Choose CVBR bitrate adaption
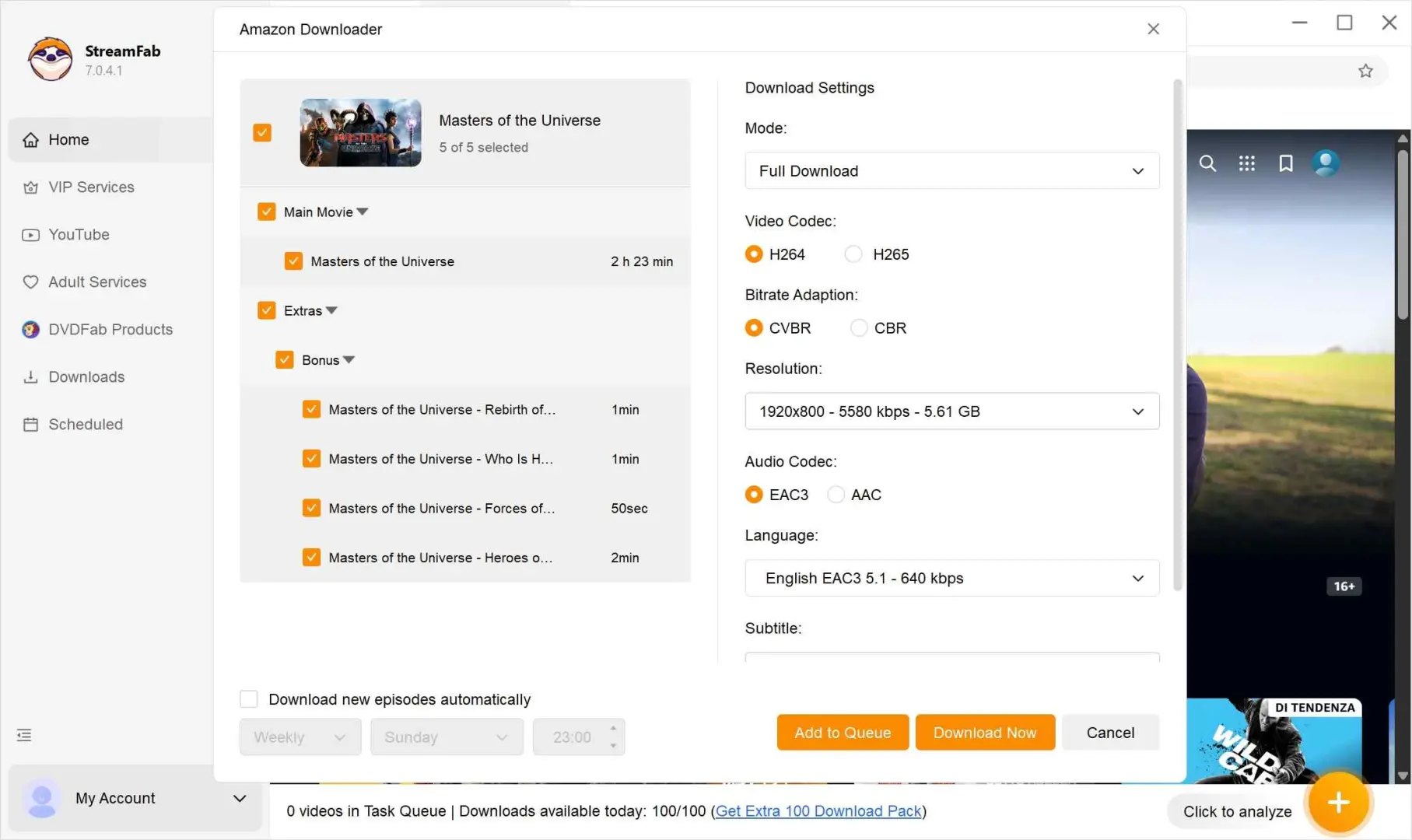 (753, 328)
